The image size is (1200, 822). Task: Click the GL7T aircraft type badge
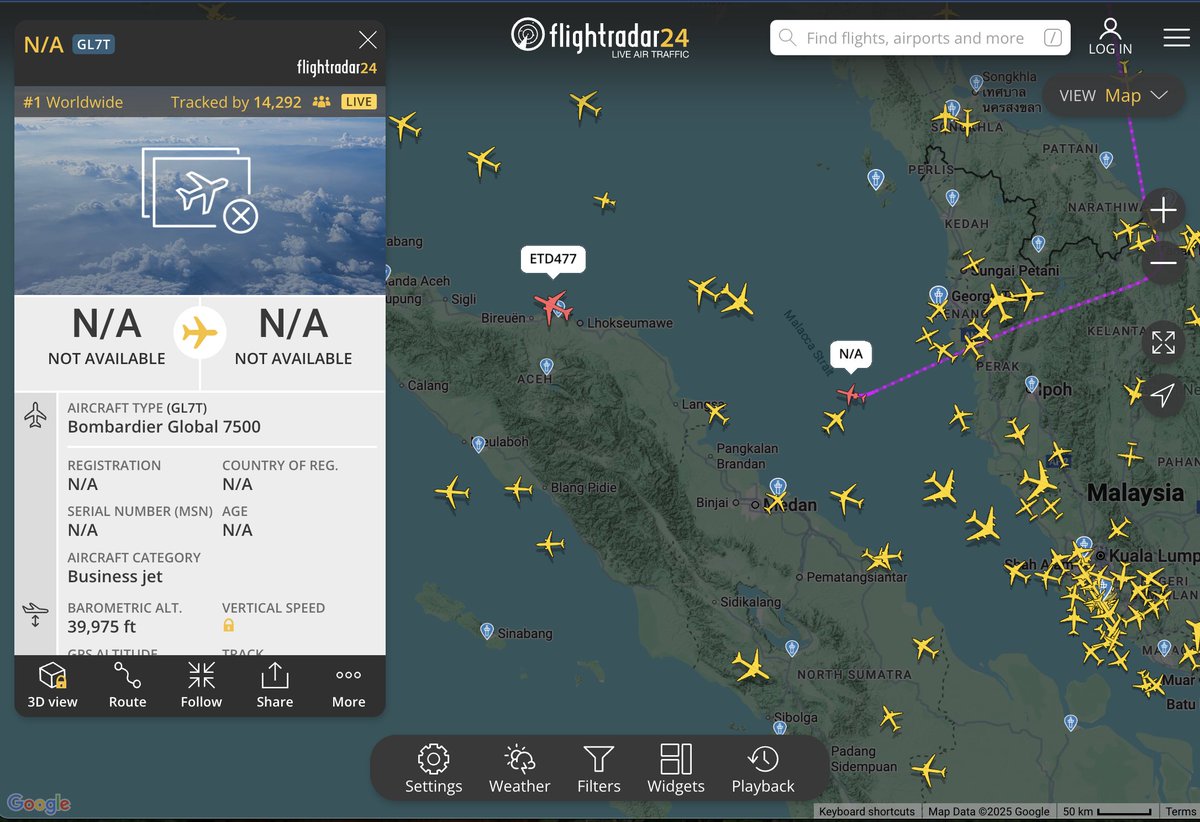coord(94,44)
